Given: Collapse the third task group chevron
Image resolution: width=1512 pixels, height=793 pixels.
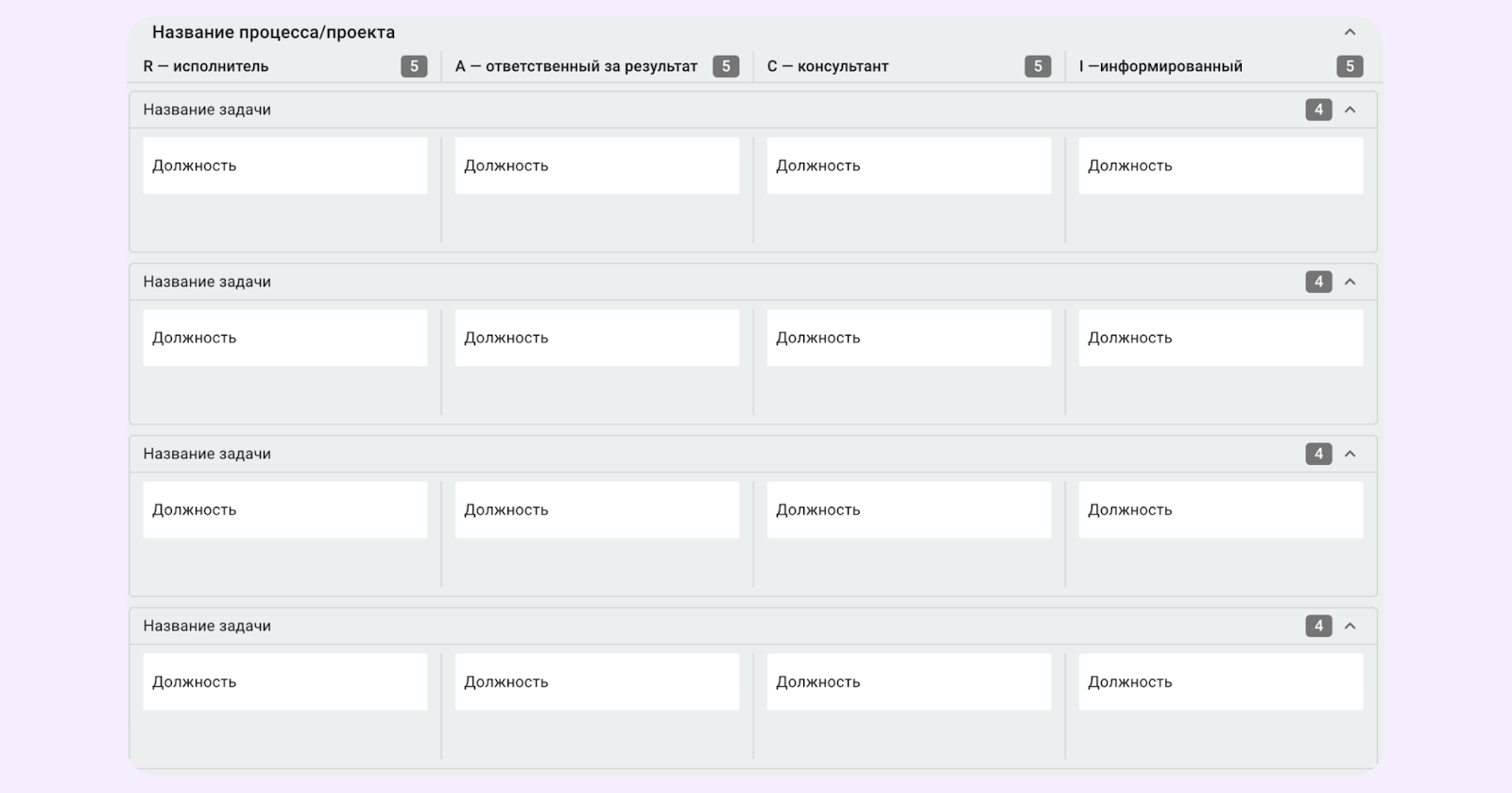Looking at the screenshot, I should point(1349,454).
